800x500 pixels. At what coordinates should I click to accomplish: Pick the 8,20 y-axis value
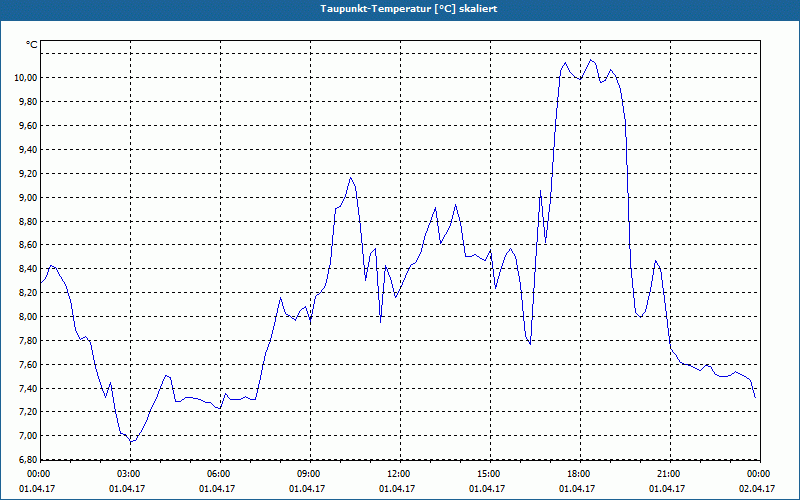click(28, 293)
